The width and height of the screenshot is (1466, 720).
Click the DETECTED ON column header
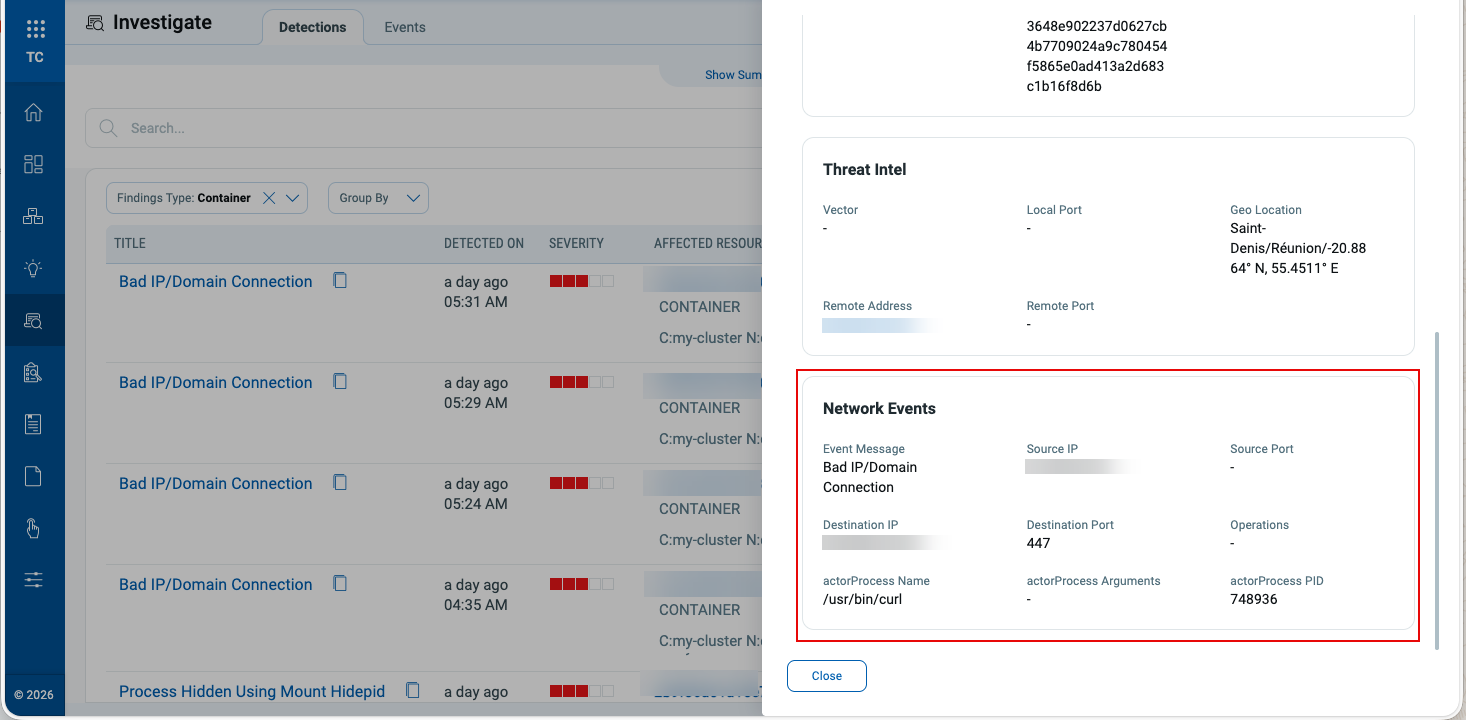484,243
